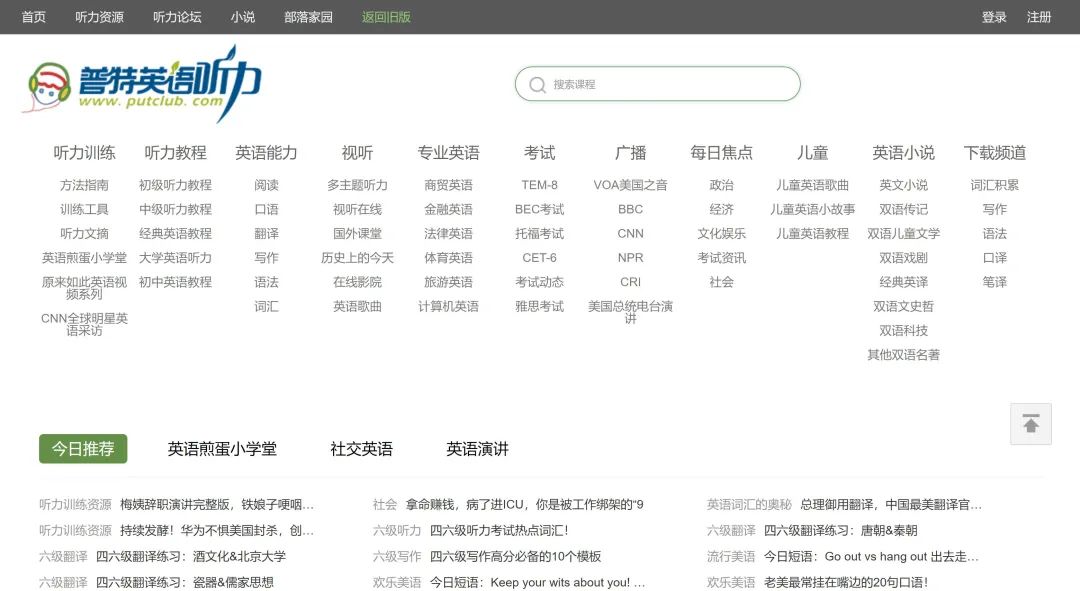Click 词汇积累 in 下载频道
1080x591 pixels.
994,185
